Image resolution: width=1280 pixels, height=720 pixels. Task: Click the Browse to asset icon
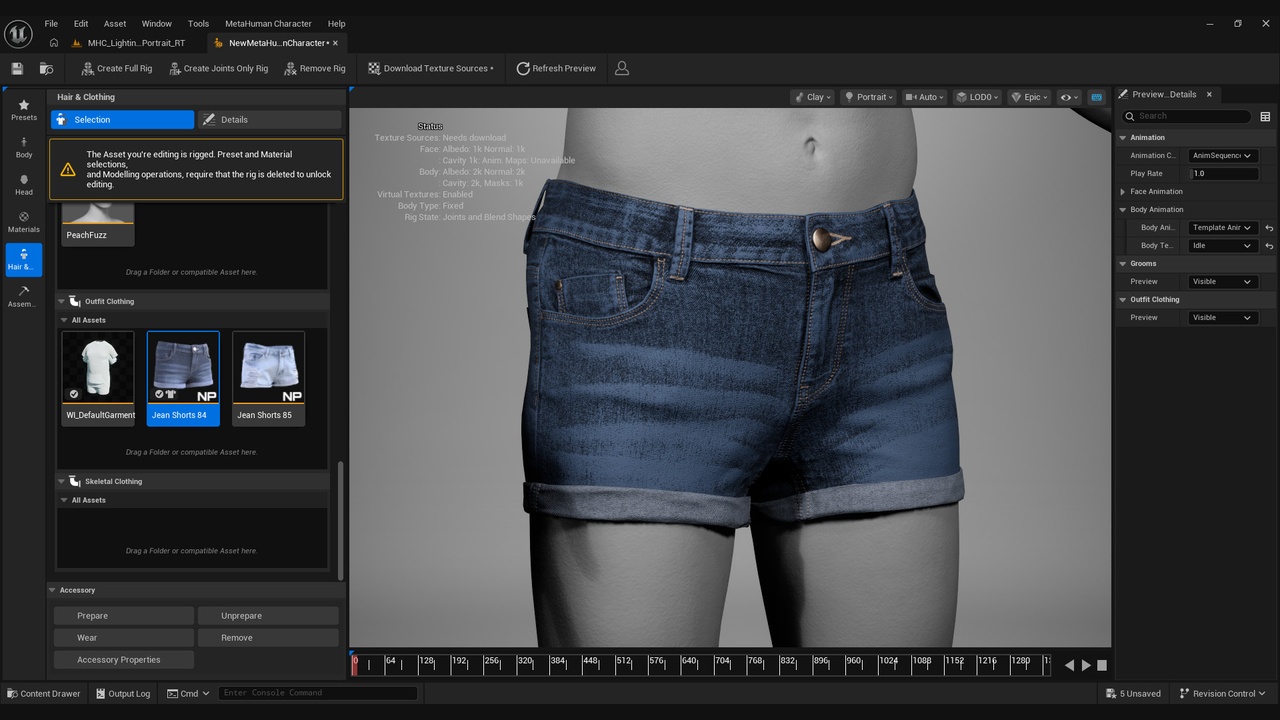coord(46,68)
